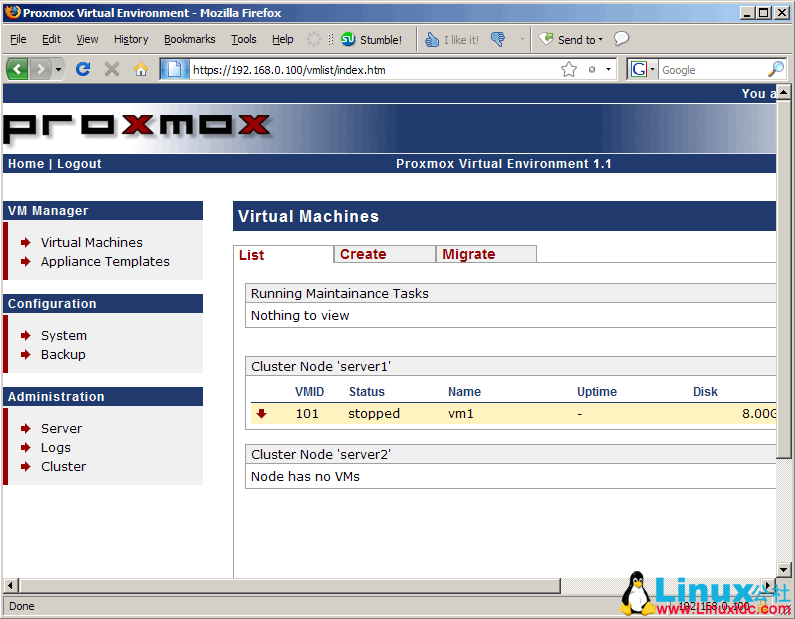Bookmark page using the star icon

569,69
